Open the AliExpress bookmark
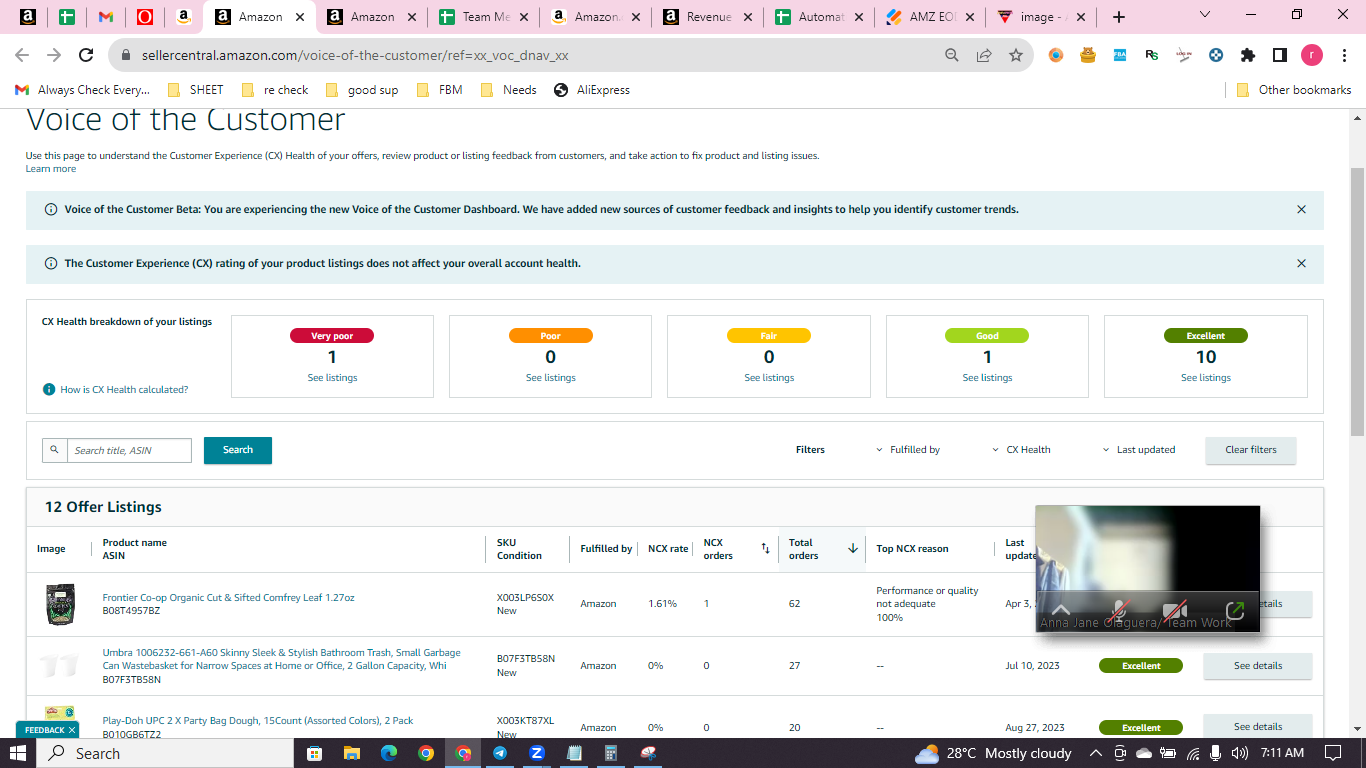Viewport: 1366px width, 768px height. point(592,90)
